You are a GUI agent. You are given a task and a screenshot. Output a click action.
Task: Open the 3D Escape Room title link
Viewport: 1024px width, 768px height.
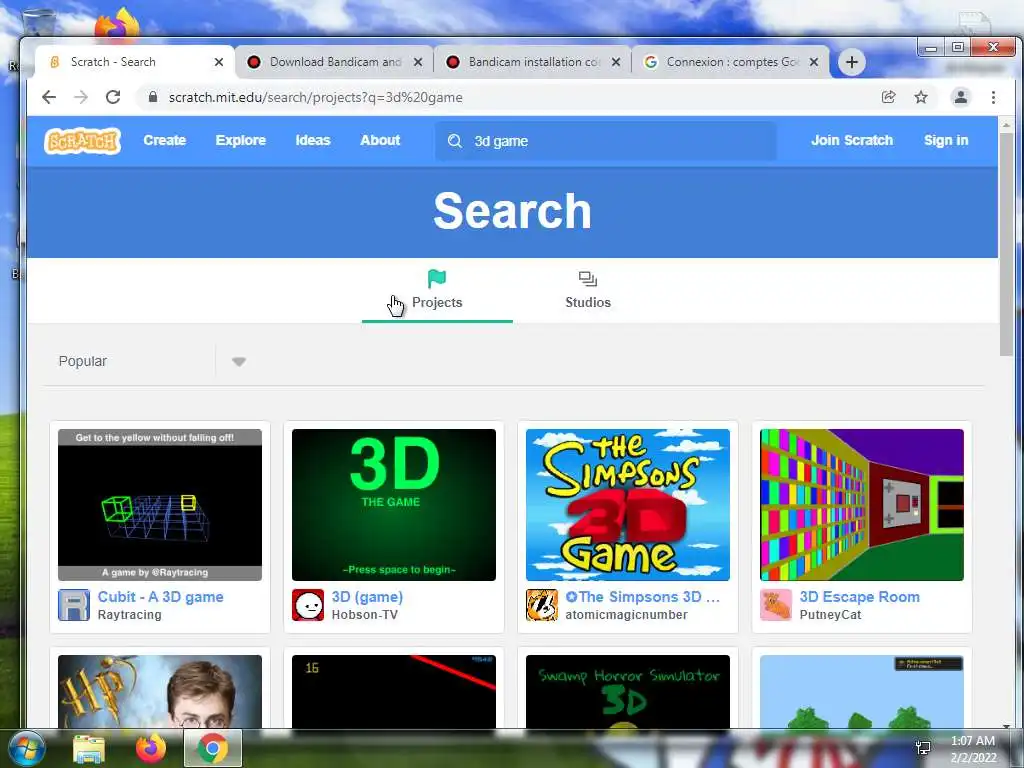(859, 597)
